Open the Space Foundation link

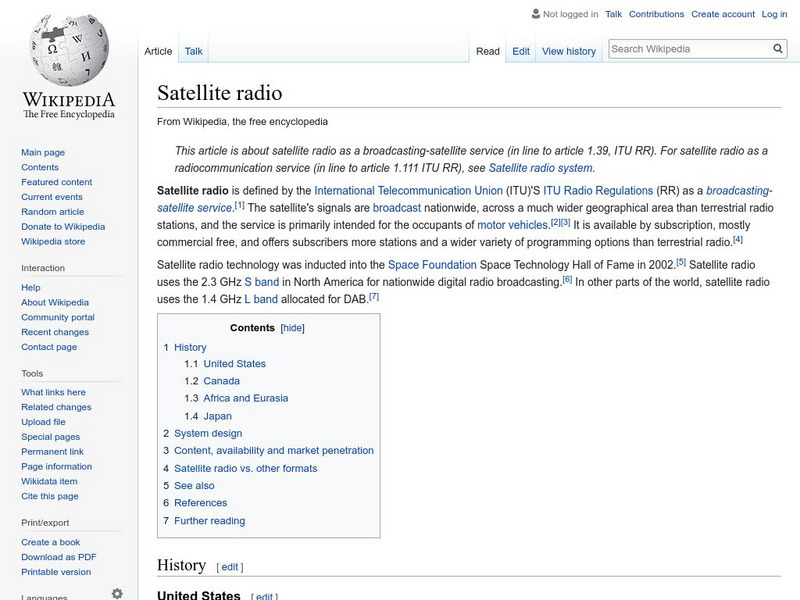click(x=432, y=265)
